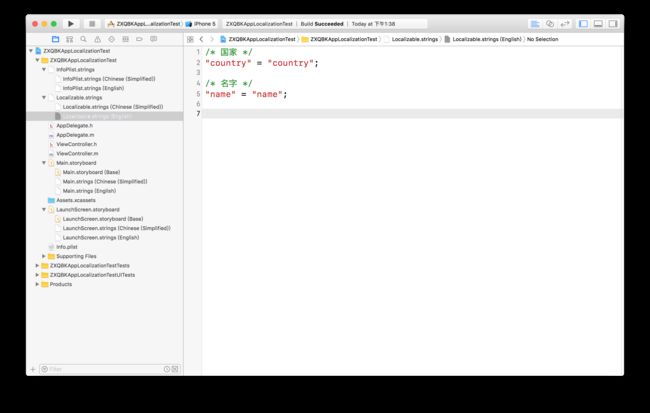Image resolution: width=650 pixels, height=413 pixels.
Task: Collapse the root ZXQBKAppLocalizationTest project
Action: [x=31, y=51]
